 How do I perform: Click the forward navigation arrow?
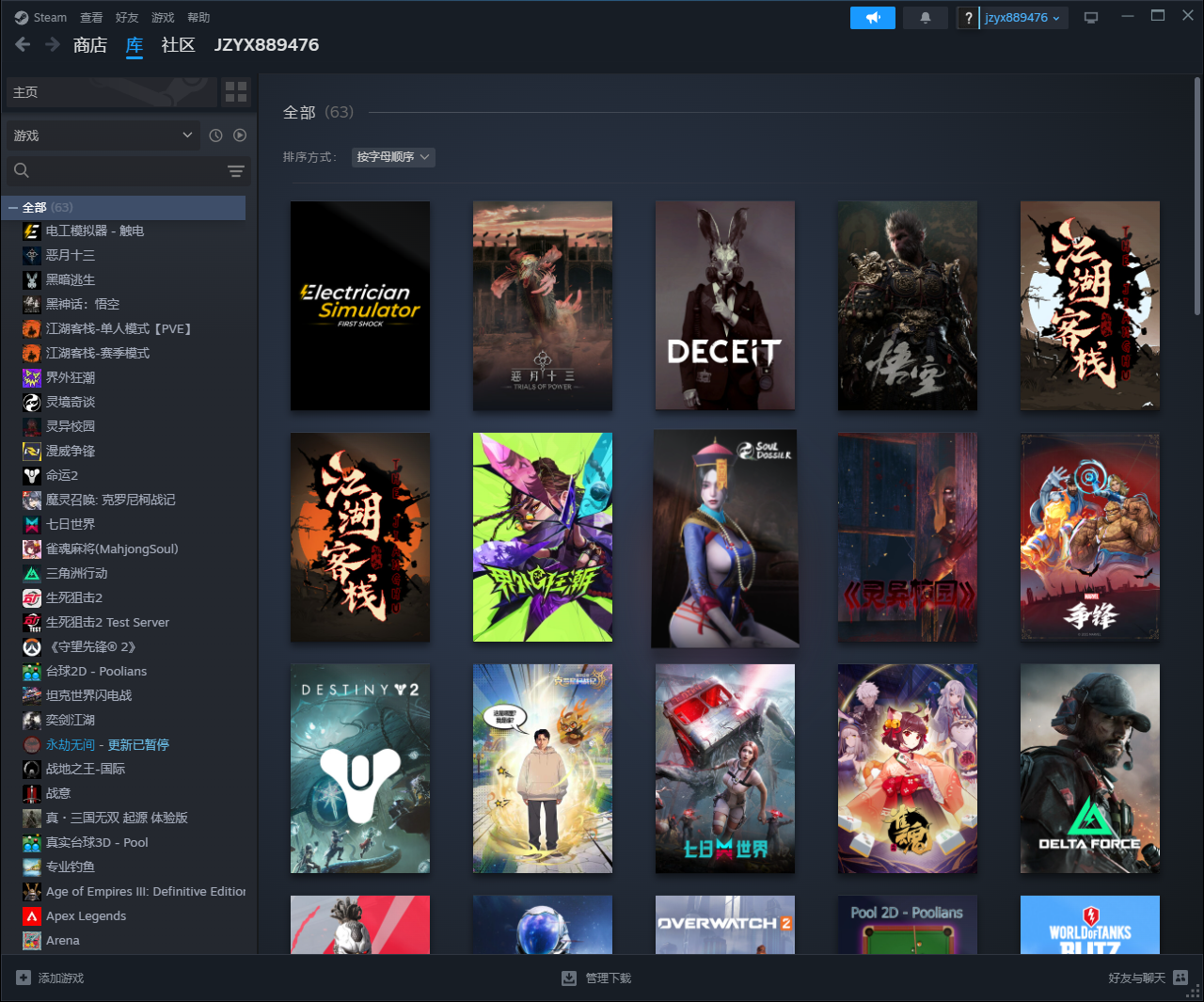[x=53, y=44]
